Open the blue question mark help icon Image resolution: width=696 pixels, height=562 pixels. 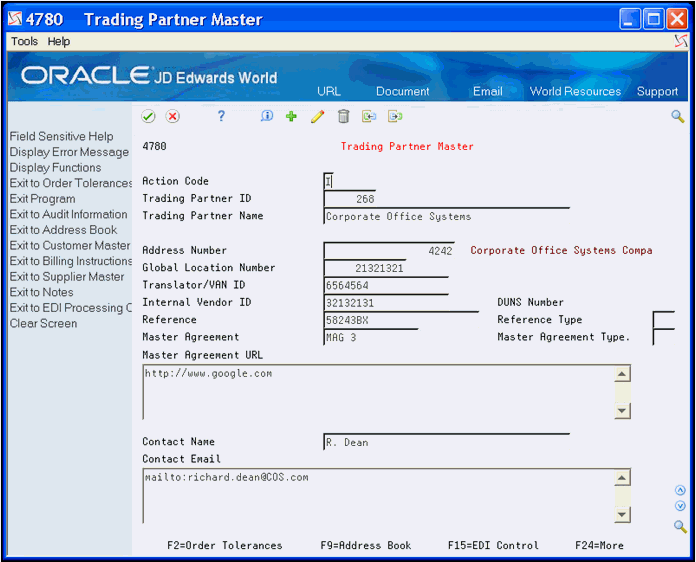coord(221,116)
